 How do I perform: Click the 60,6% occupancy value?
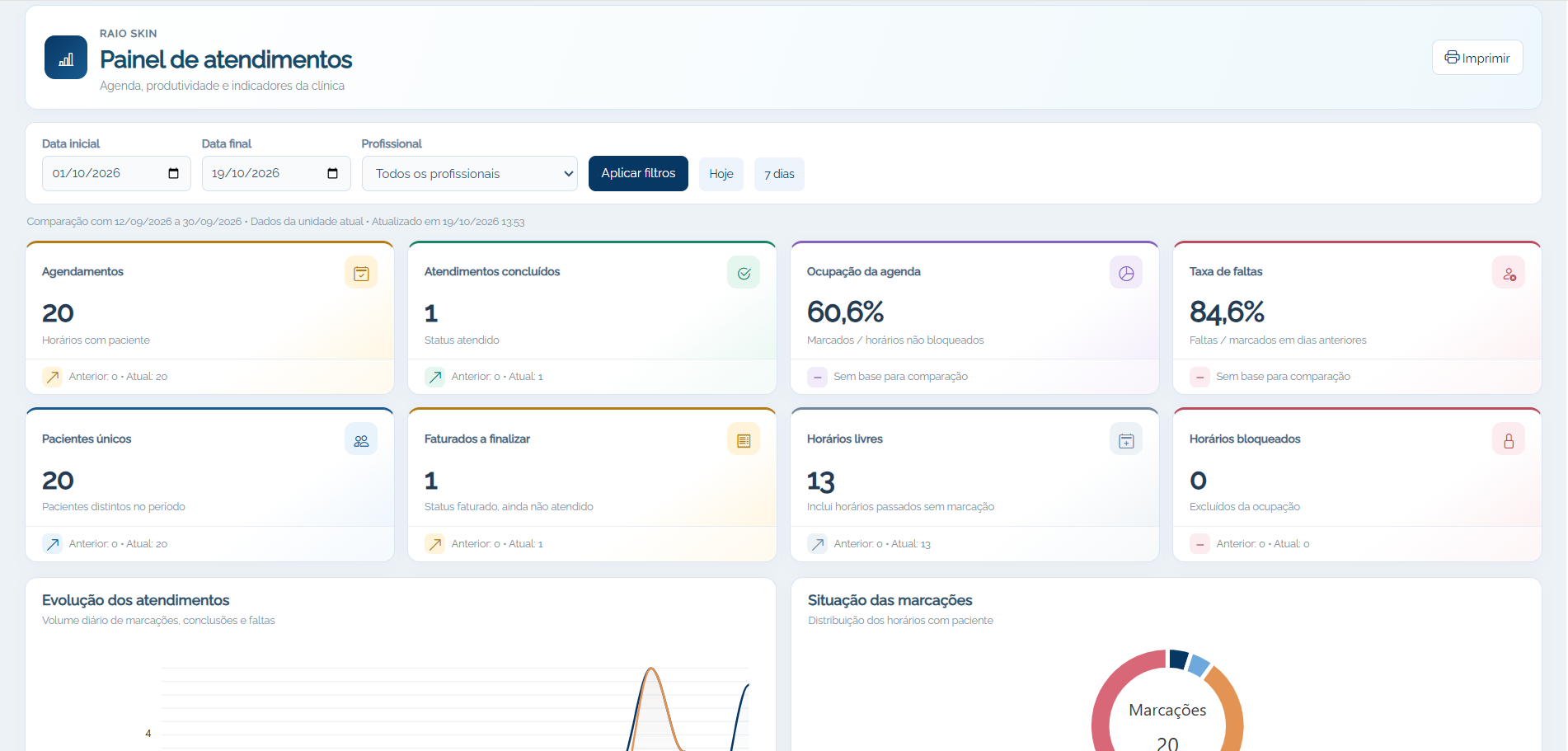(845, 312)
